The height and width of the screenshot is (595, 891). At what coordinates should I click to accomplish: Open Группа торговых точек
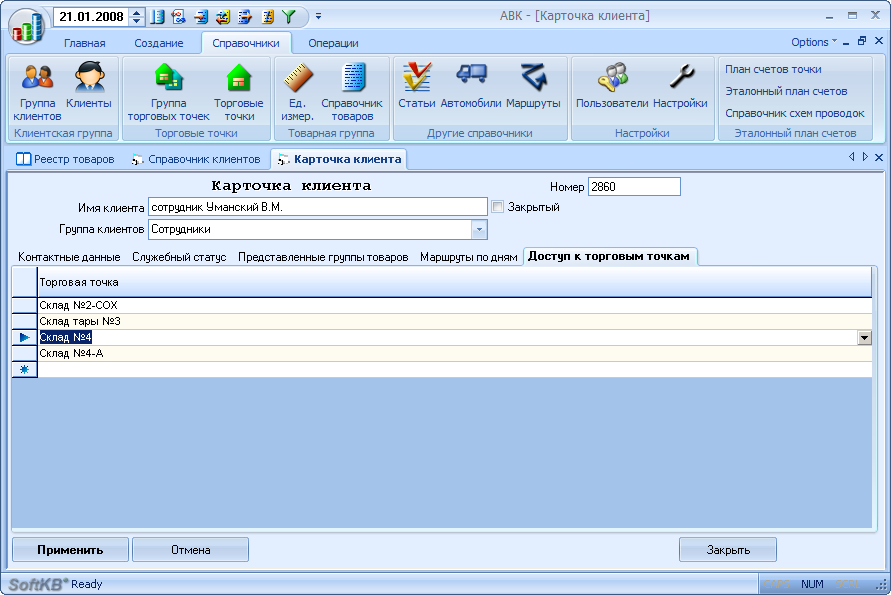(169, 93)
